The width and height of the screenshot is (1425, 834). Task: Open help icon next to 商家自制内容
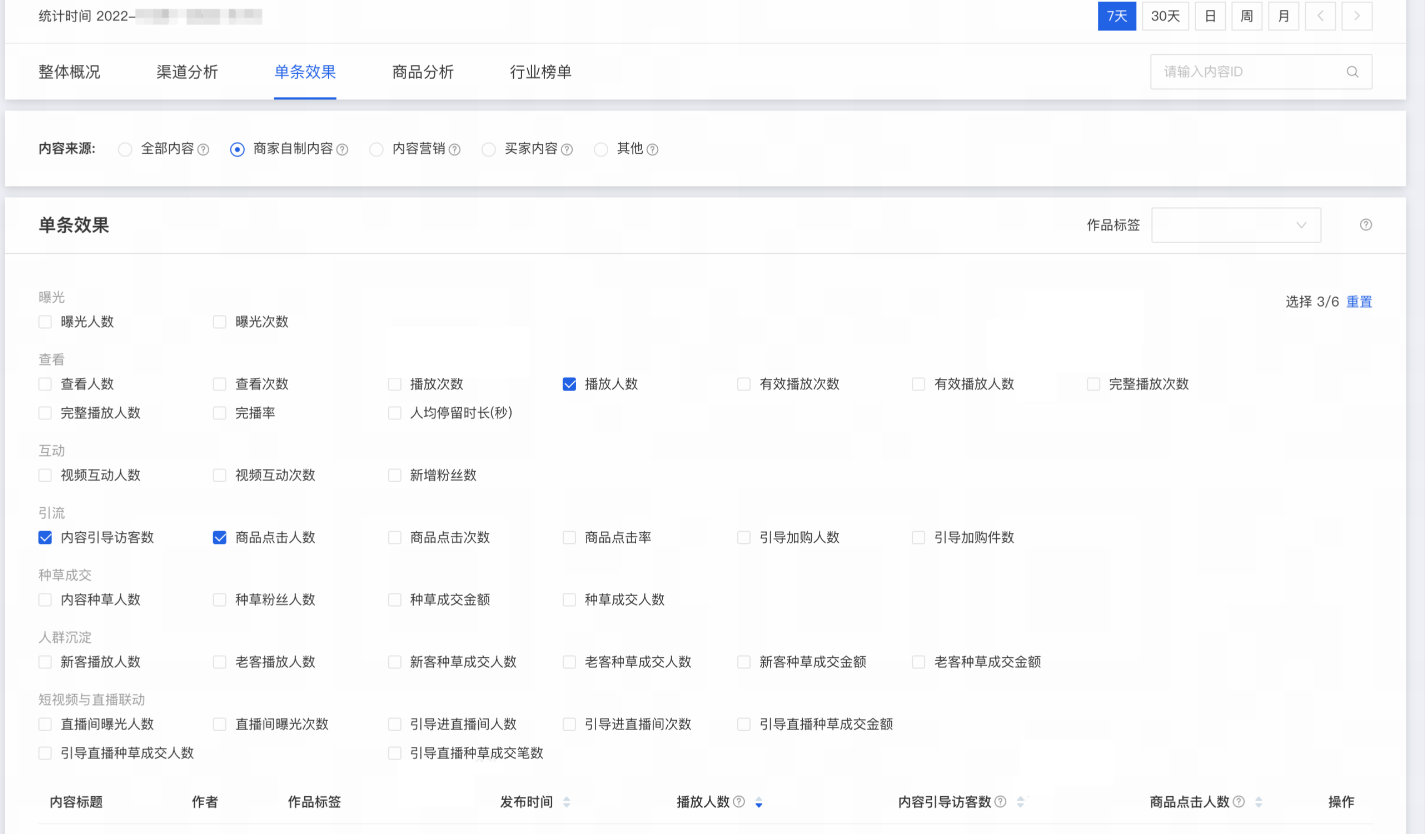point(342,150)
